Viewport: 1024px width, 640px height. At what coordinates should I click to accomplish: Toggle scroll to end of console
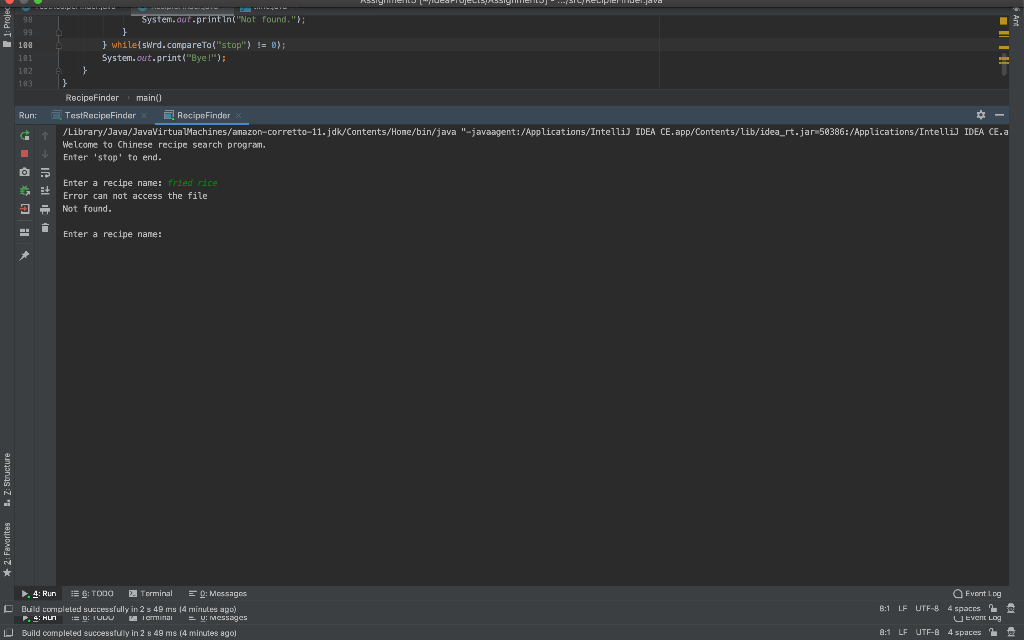[x=45, y=191]
